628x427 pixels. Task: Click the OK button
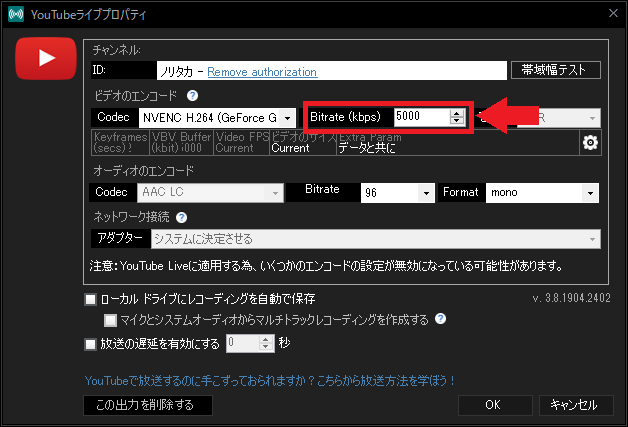(x=495, y=405)
